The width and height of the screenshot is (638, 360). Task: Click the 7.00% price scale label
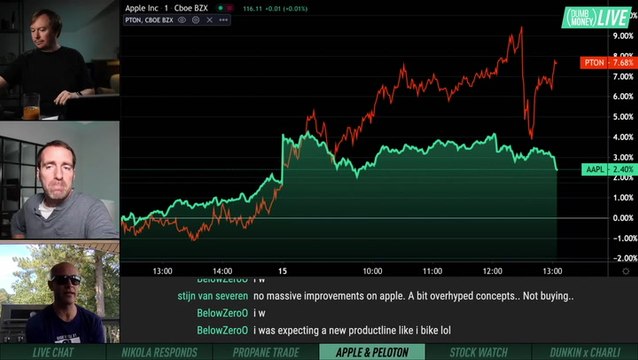623,76
